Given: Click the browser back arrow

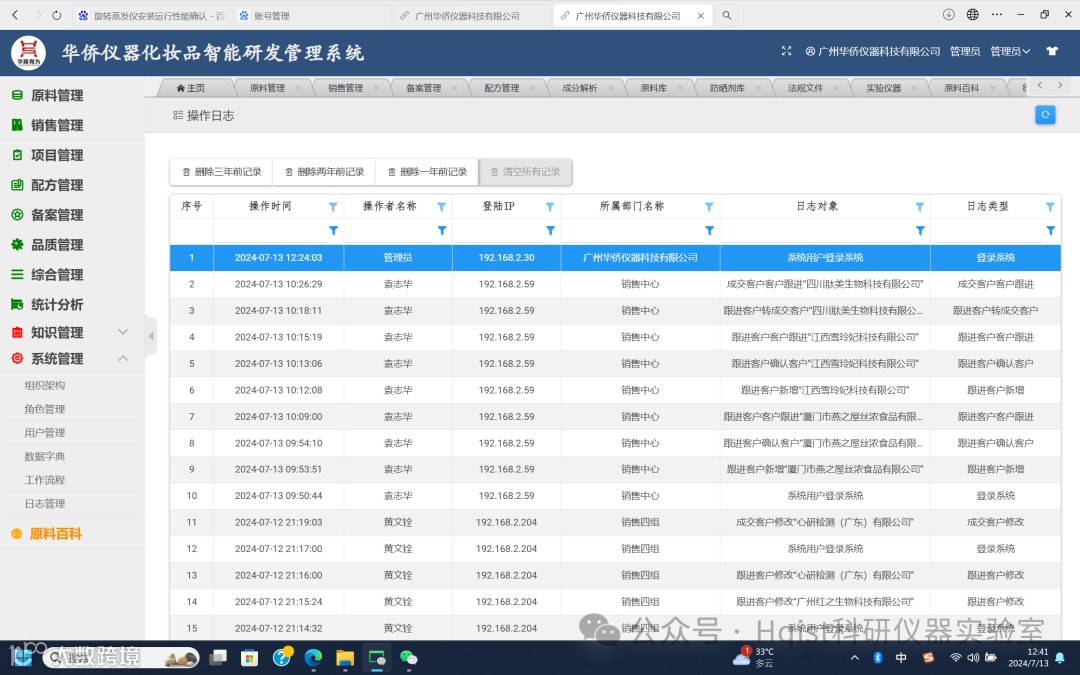Looking at the screenshot, I should coord(15,14).
